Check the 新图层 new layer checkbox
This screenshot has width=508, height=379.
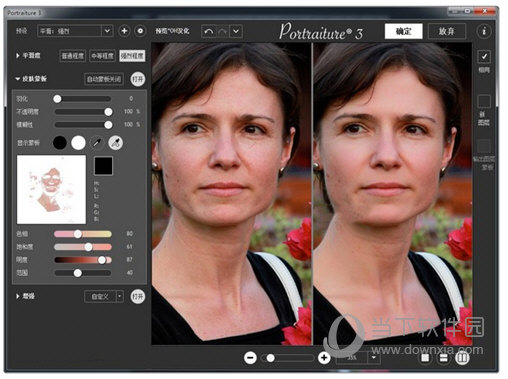click(x=484, y=101)
